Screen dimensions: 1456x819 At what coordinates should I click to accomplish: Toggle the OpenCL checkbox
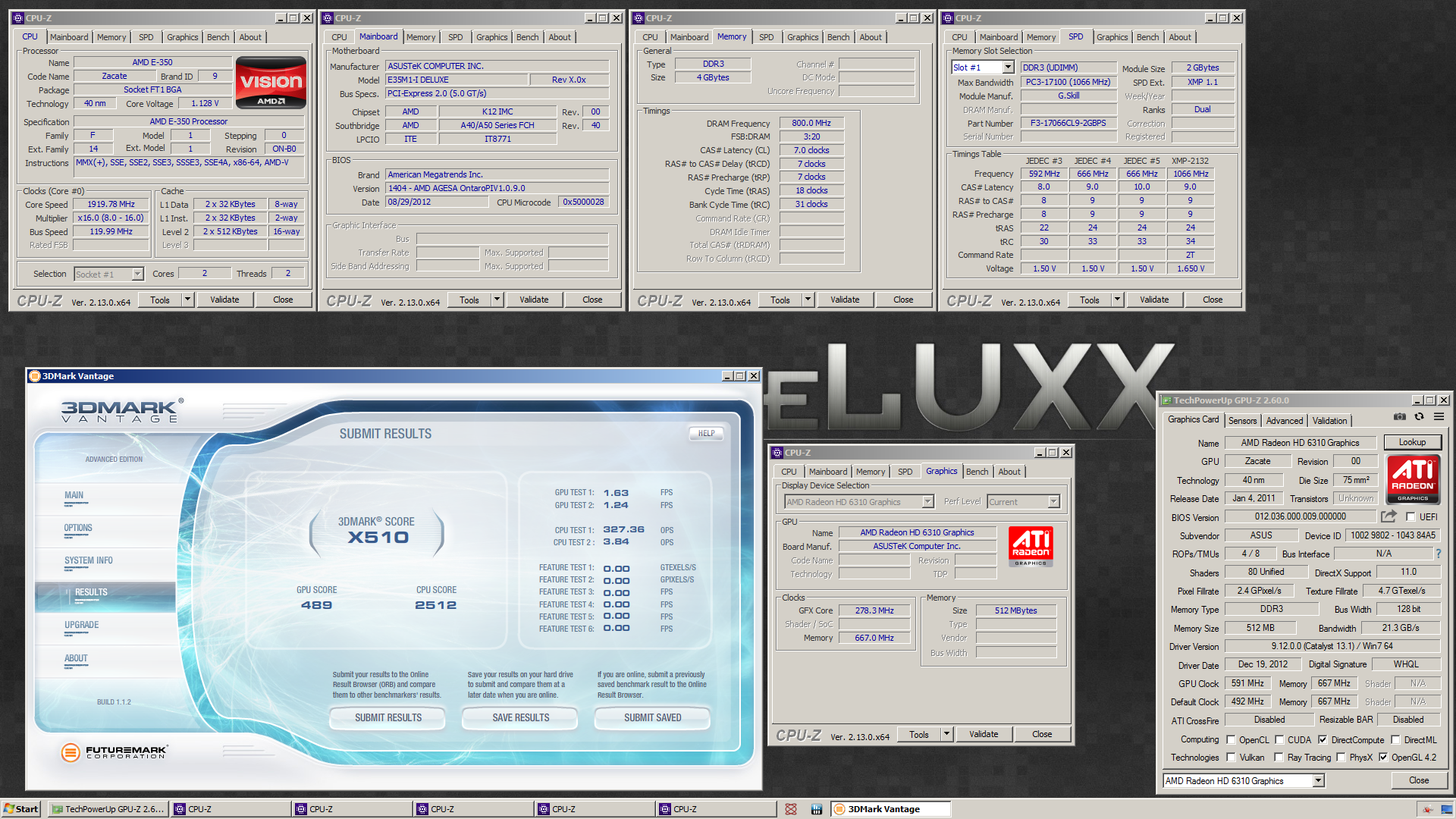pyautogui.click(x=1231, y=740)
